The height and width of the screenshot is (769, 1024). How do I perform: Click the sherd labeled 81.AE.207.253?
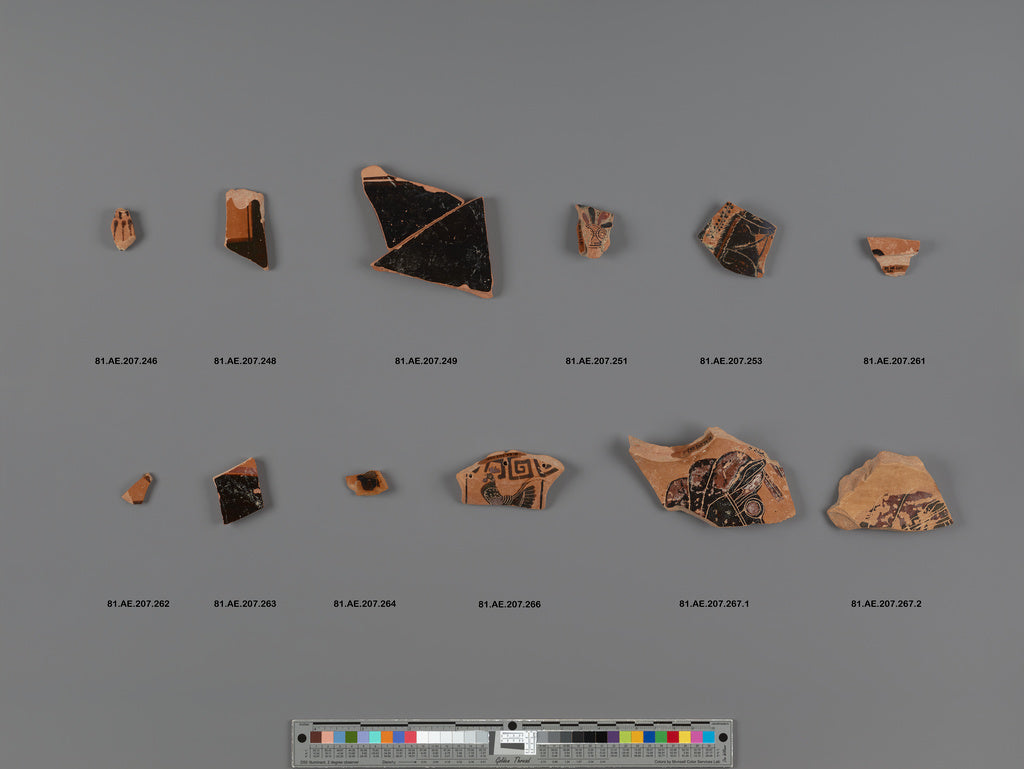(737, 239)
